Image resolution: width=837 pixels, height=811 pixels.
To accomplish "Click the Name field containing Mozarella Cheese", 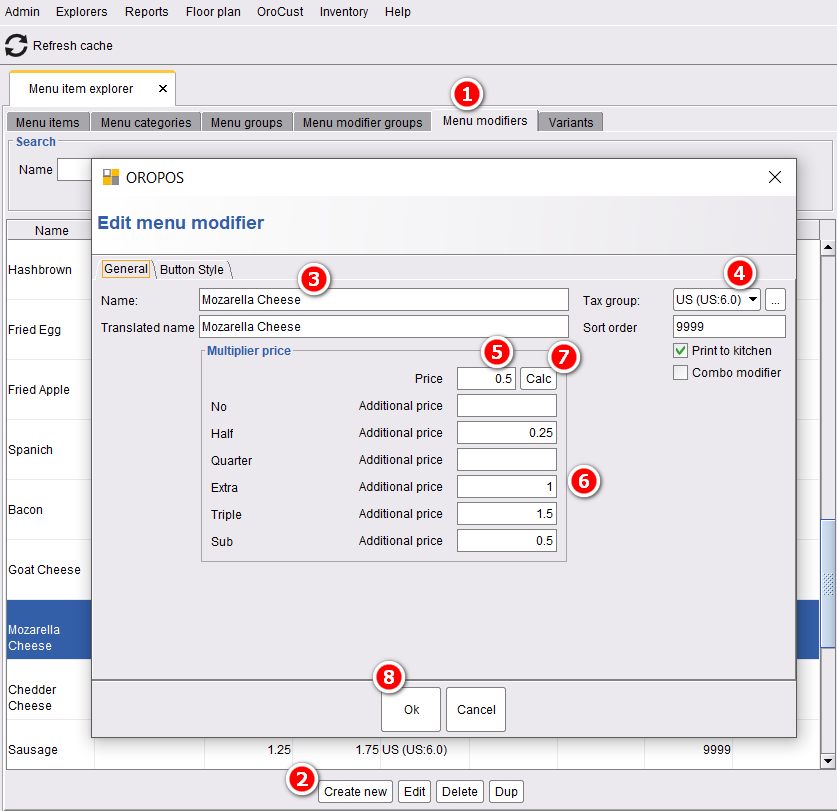I will point(384,300).
